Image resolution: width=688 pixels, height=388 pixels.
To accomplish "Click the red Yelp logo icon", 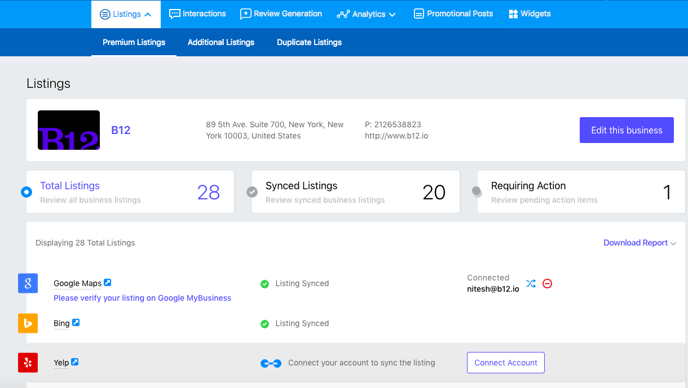I will pyautogui.click(x=28, y=363).
